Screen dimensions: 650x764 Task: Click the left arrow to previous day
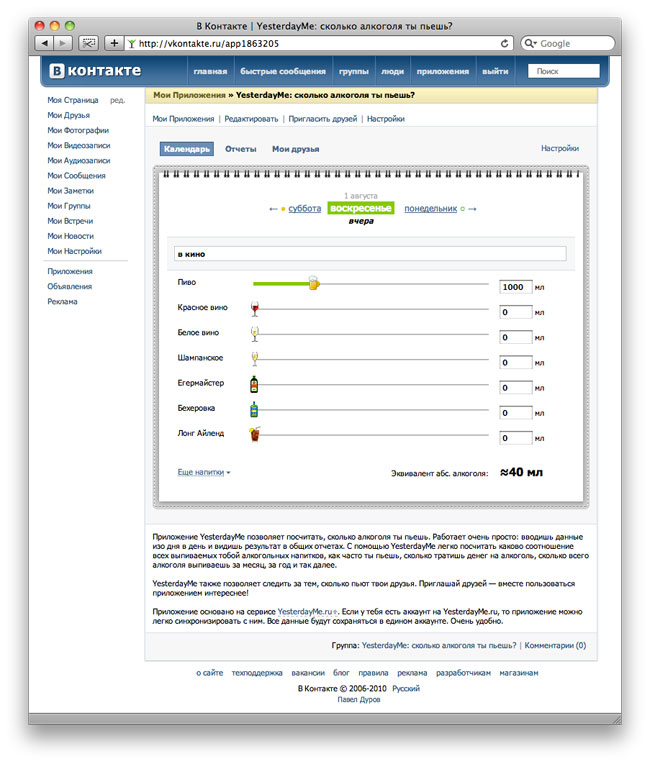tap(273, 209)
